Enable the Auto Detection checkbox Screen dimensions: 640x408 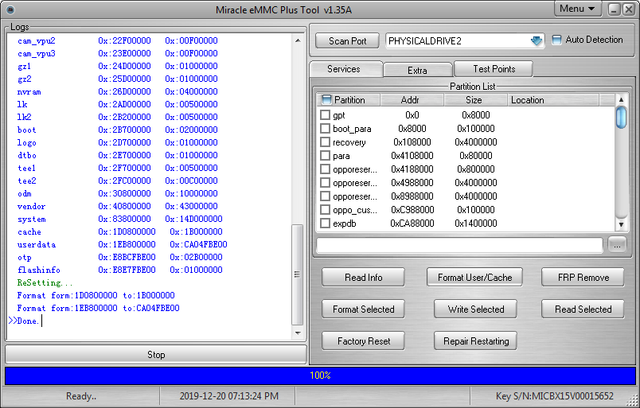coord(556,40)
